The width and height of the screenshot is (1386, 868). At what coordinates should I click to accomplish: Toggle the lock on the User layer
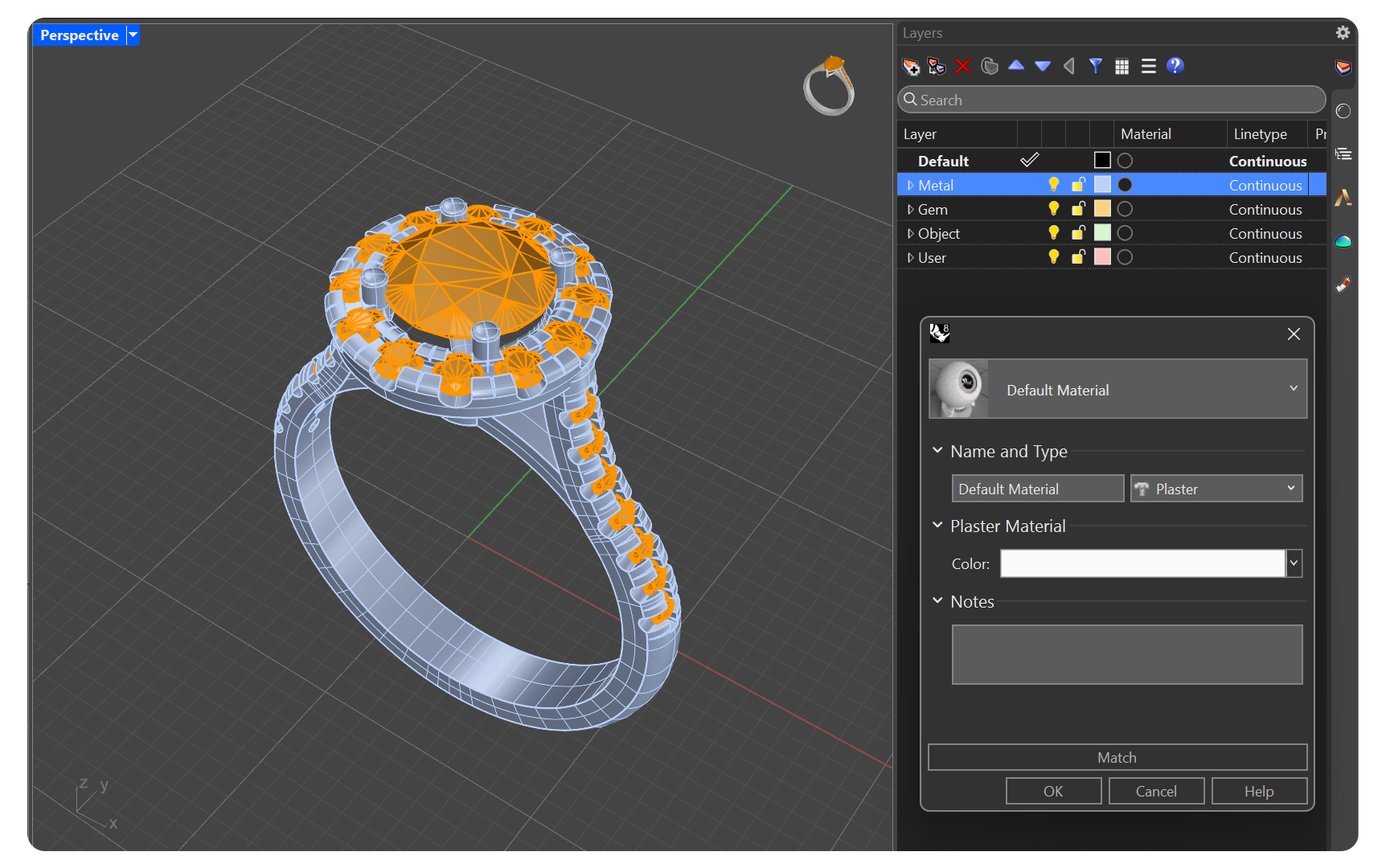(x=1079, y=257)
